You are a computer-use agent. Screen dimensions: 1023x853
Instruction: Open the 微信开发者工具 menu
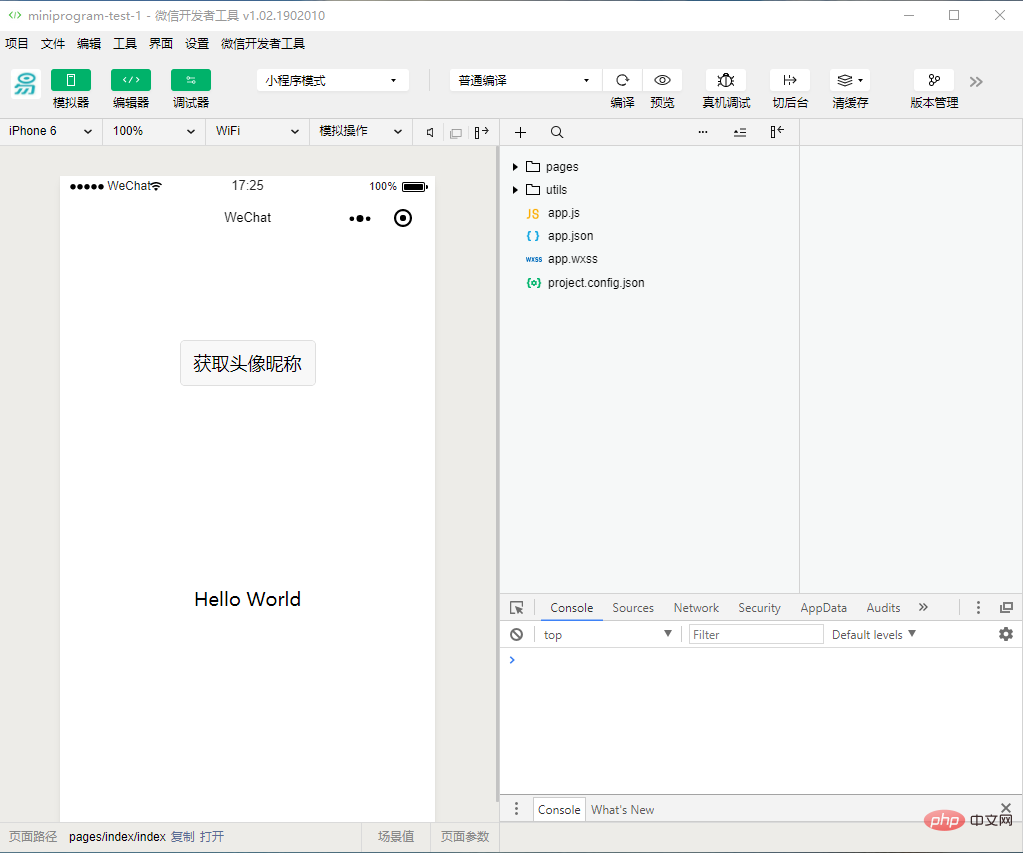[263, 44]
